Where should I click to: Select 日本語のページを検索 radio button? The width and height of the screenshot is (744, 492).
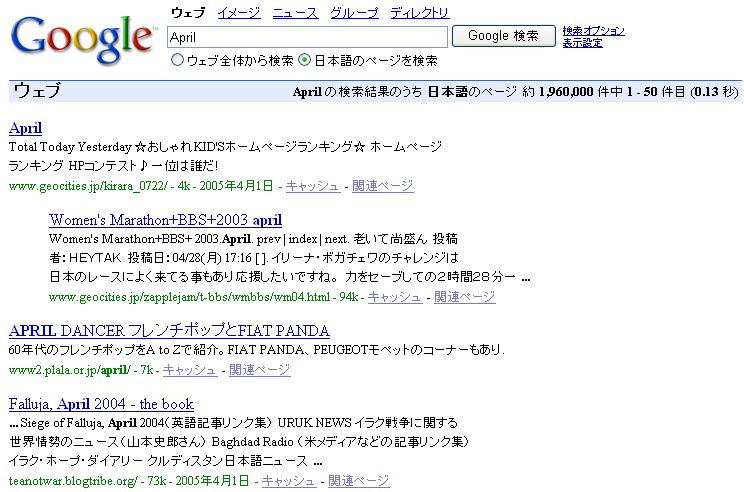click(x=305, y=60)
